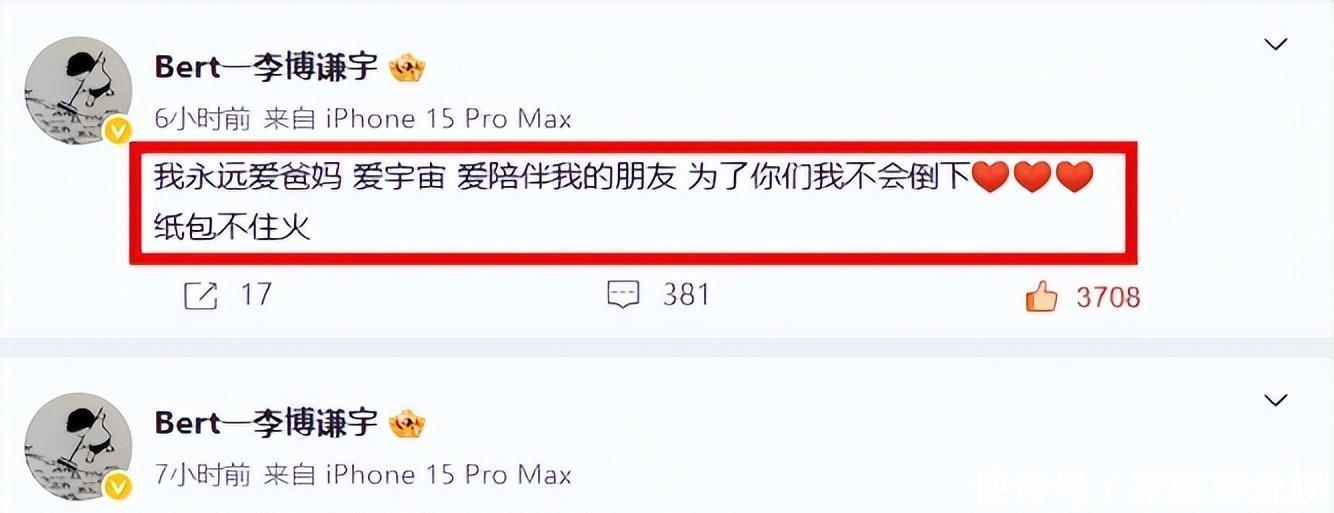Open the second post's profile avatar
The height and width of the screenshot is (513, 1334).
click(78, 447)
